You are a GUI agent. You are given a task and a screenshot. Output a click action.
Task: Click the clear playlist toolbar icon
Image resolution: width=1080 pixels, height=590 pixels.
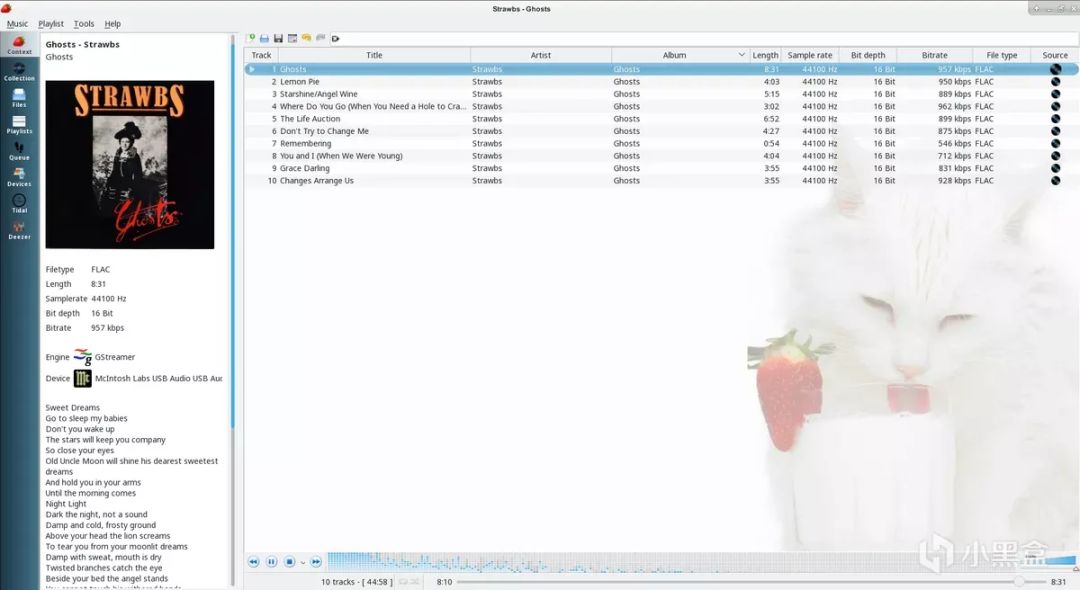(x=292, y=39)
